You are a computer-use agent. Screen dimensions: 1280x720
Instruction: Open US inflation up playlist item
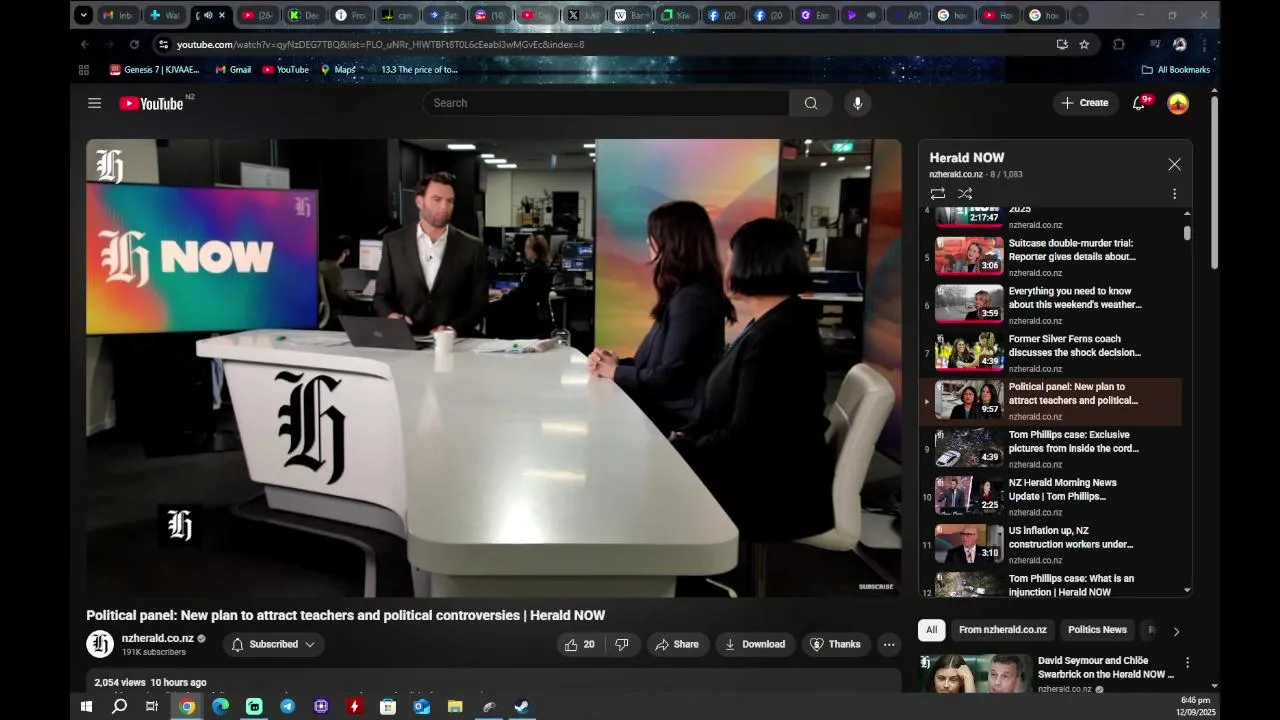coord(1050,544)
